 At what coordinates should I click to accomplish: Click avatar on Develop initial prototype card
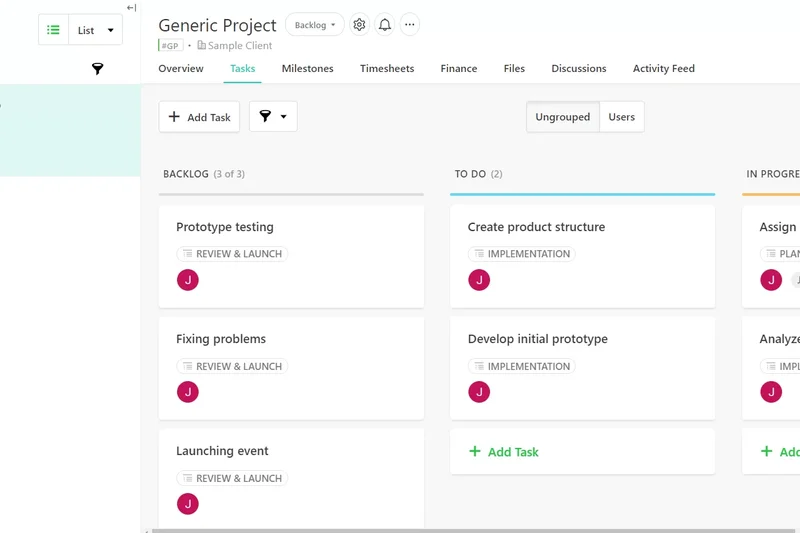[x=479, y=392]
